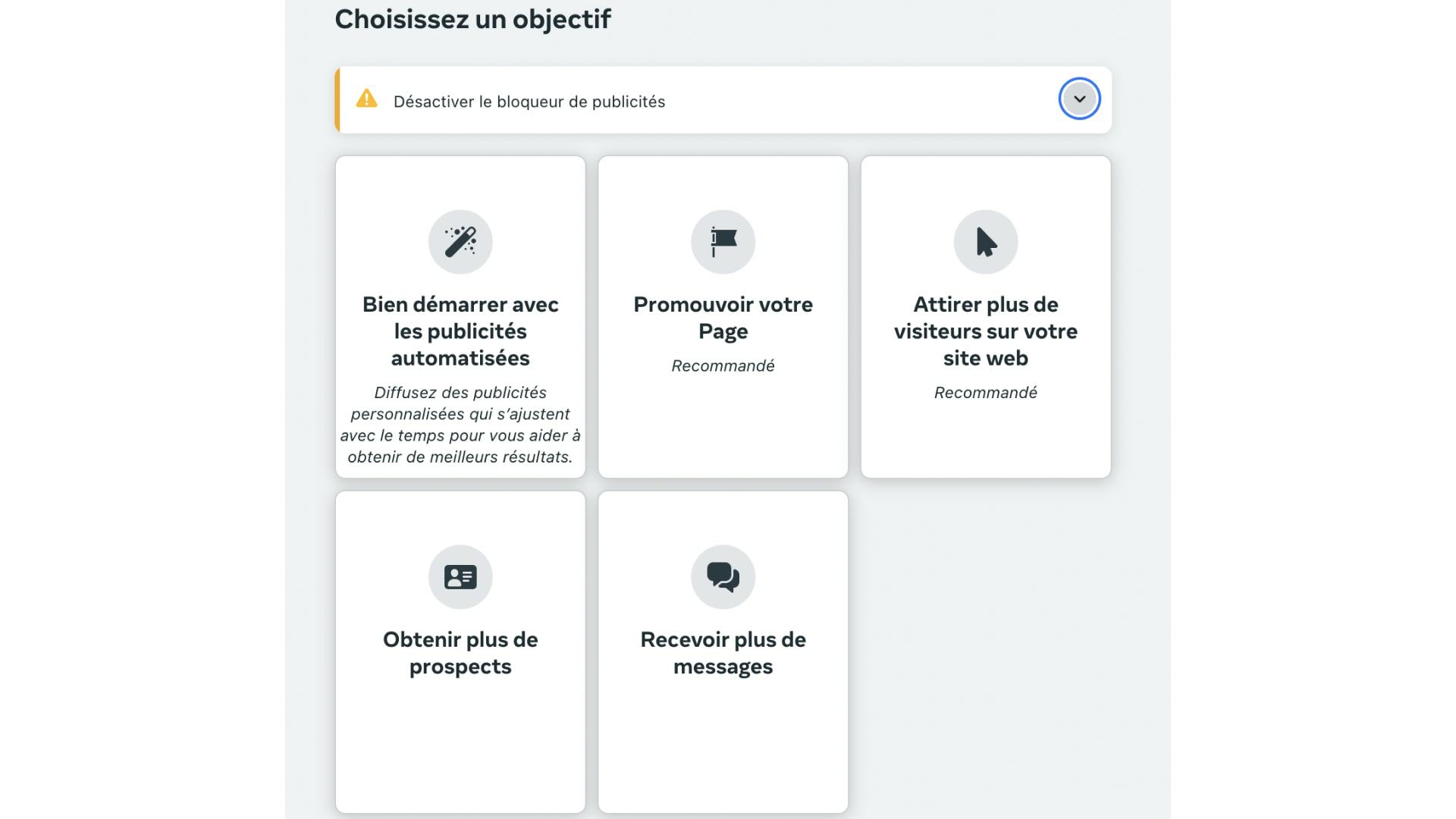Viewport: 1456px width, 819px height.
Task: Click empty lower area of messages card
Action: [723, 751]
